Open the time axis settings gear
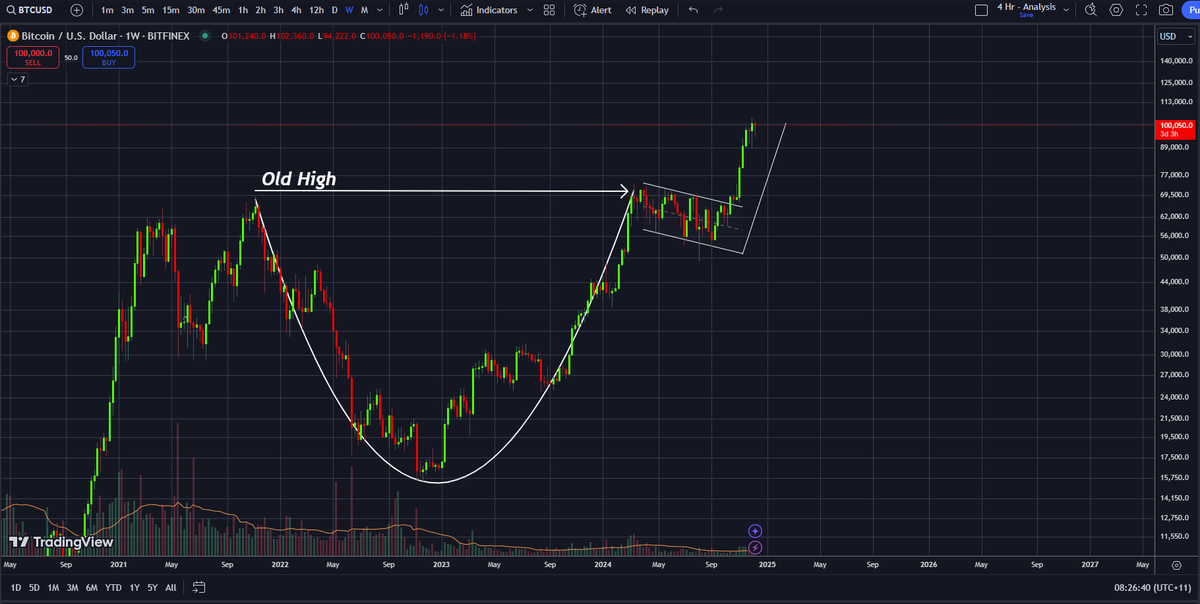 click(1176, 565)
